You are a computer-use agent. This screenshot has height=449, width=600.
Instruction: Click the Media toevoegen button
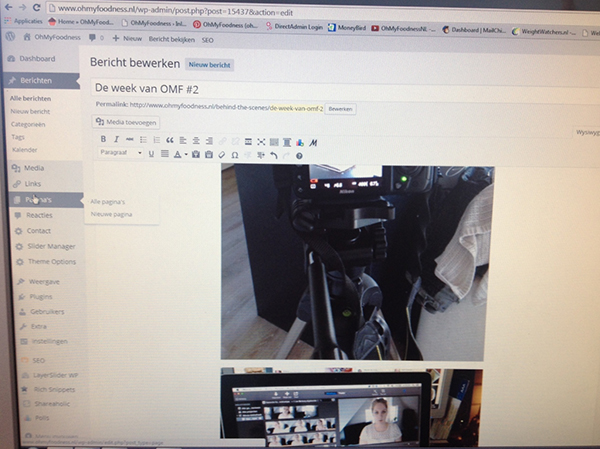tap(126, 122)
